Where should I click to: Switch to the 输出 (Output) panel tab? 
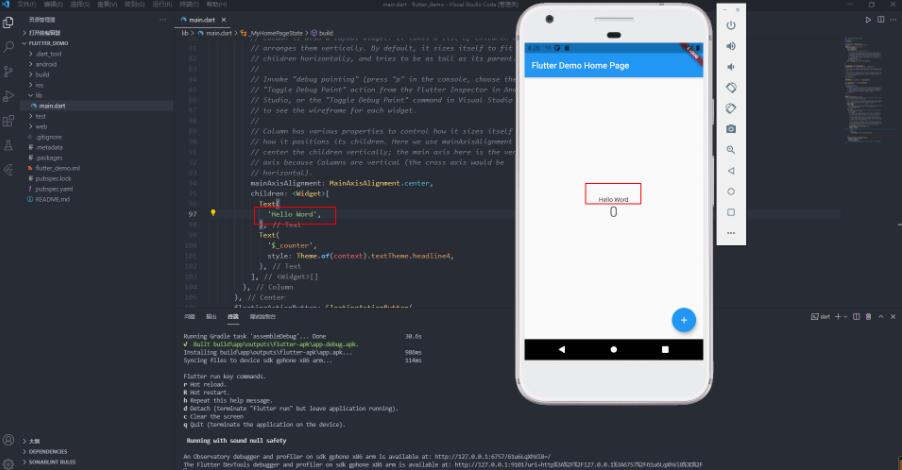pos(211,316)
